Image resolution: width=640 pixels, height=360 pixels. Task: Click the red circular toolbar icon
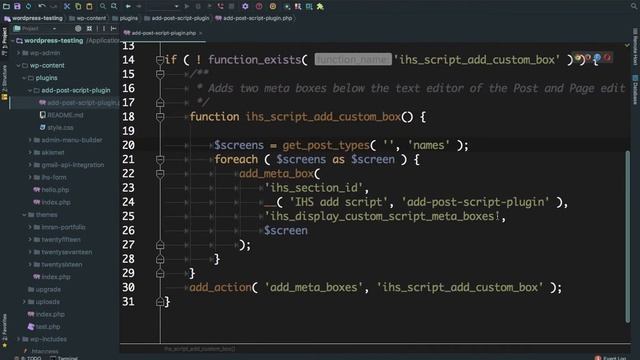coord(259,6)
